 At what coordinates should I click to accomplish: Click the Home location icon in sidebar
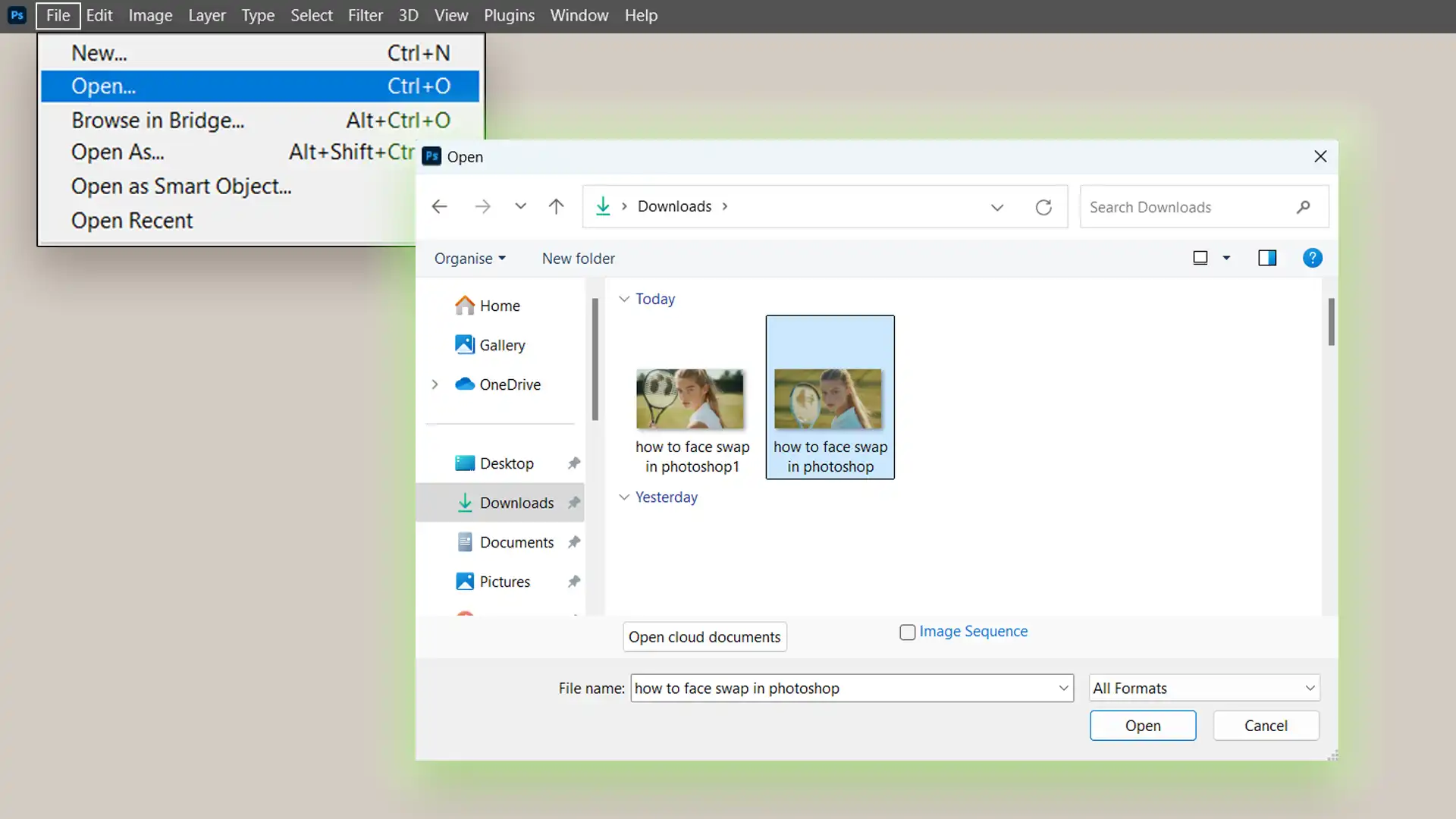[x=465, y=305]
